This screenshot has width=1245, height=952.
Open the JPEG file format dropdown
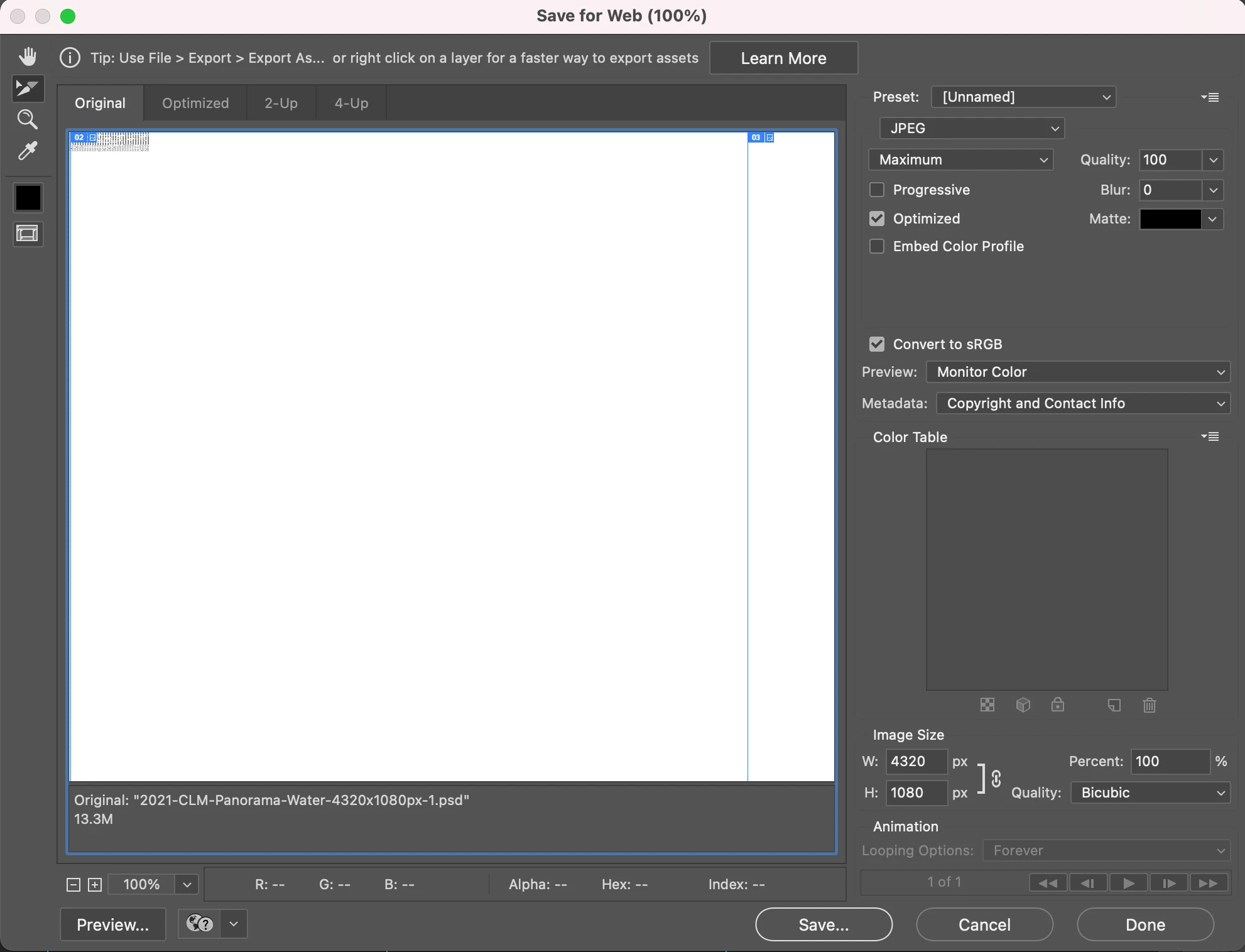coord(972,128)
